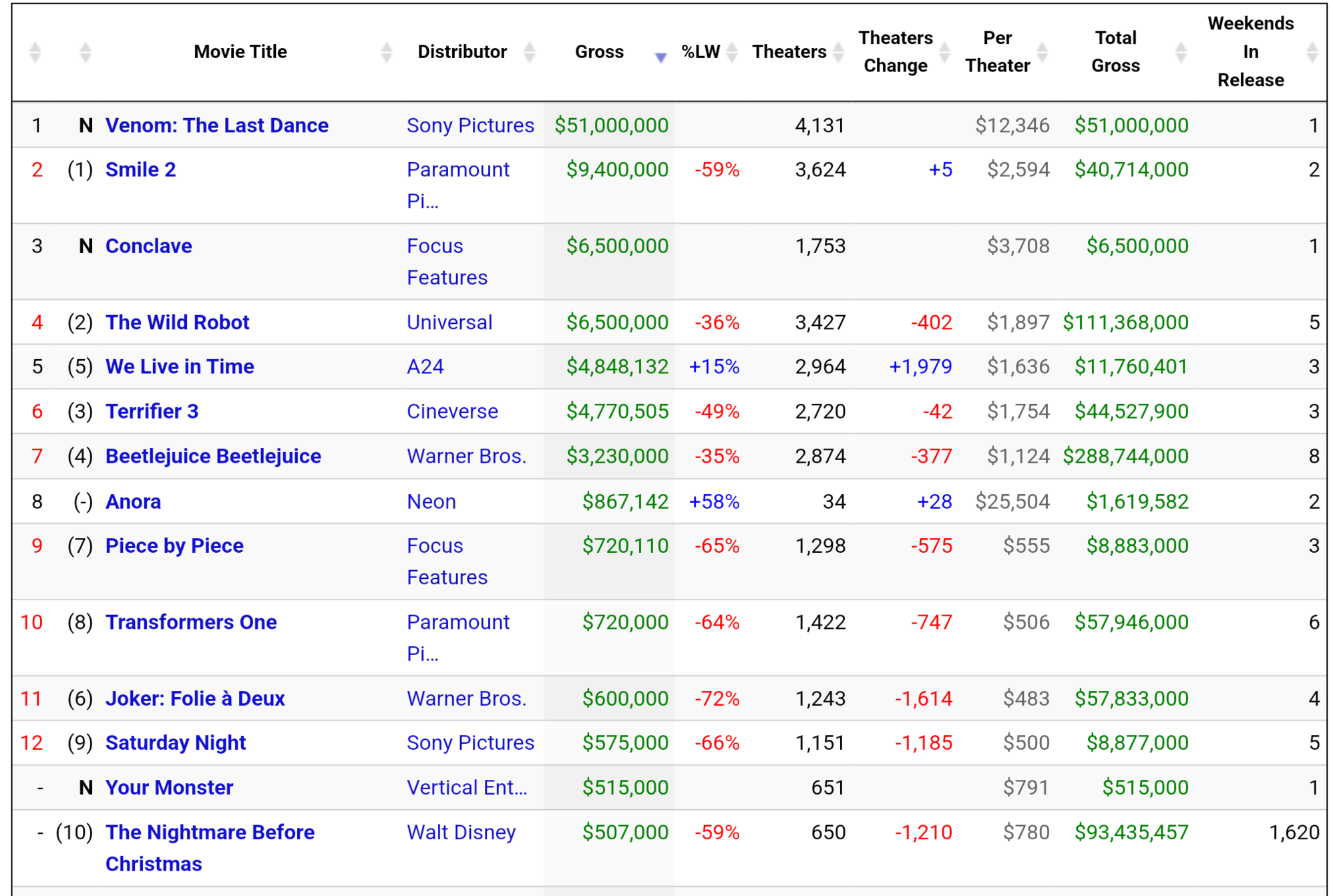Sort the Weekends In Release column
This screenshot has height=896, width=1333.
[x=1310, y=51]
